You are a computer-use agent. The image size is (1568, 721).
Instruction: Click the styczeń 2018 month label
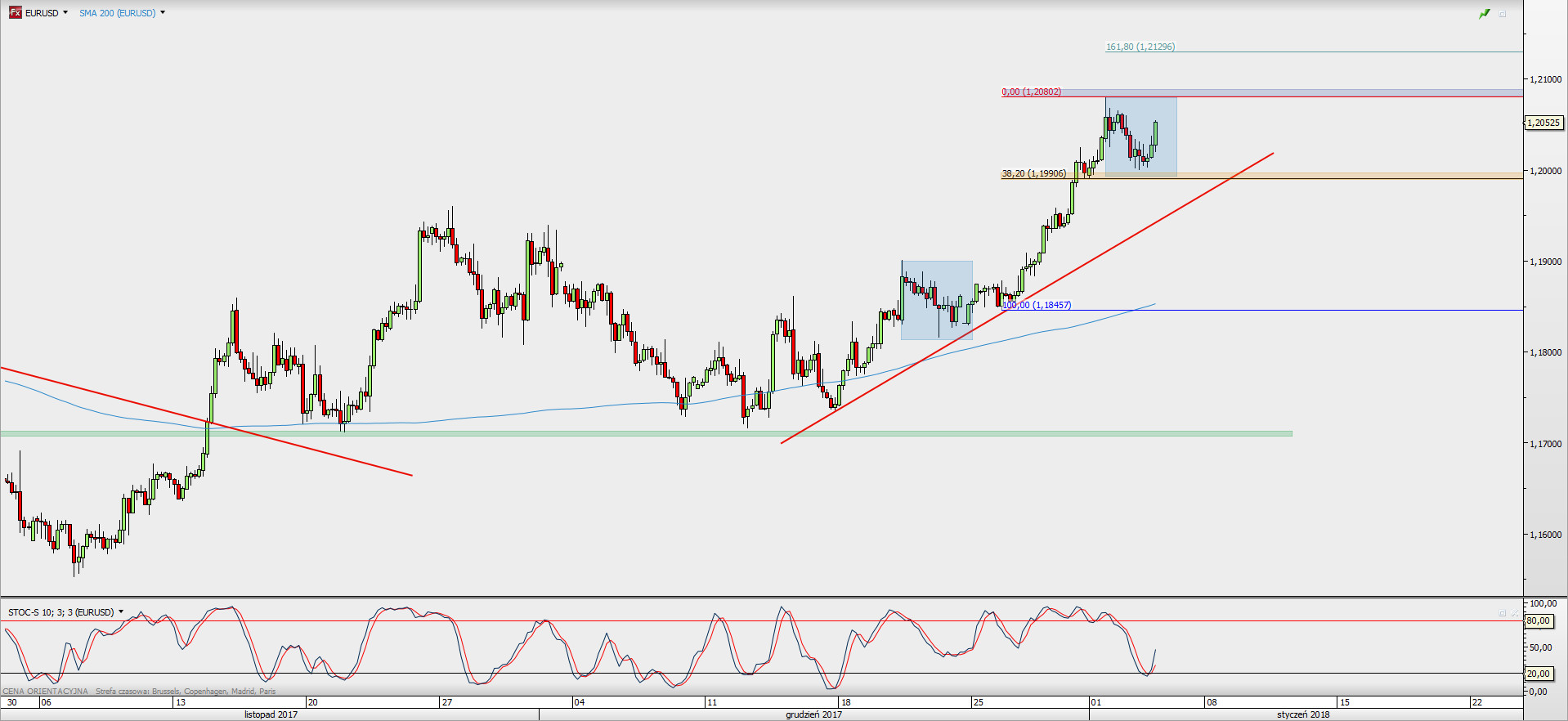tap(1303, 714)
